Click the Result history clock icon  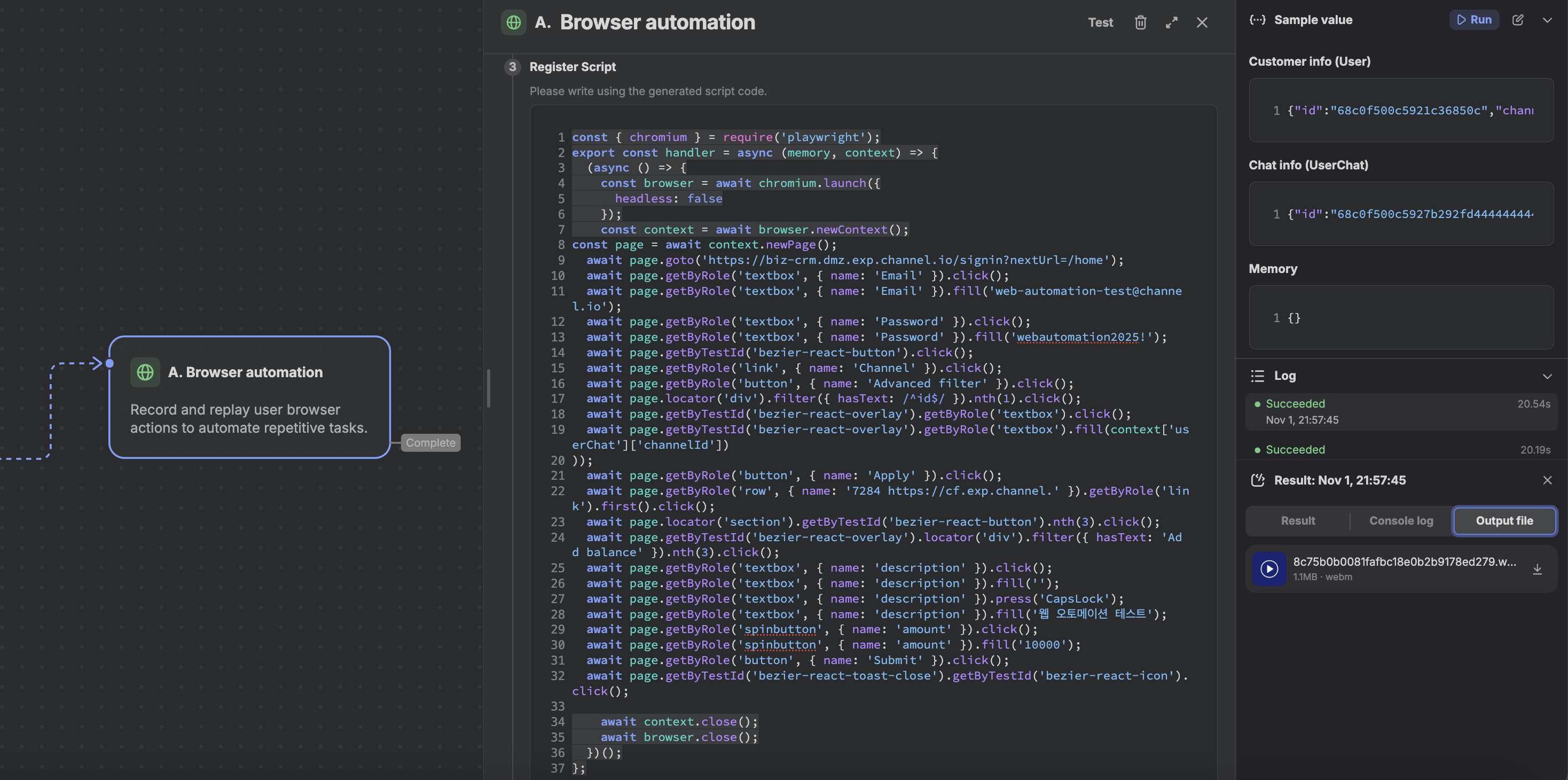[x=1257, y=480]
